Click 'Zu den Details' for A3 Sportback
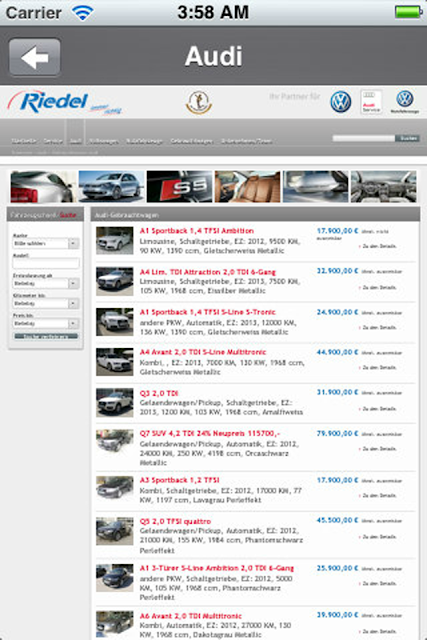 coord(378,495)
